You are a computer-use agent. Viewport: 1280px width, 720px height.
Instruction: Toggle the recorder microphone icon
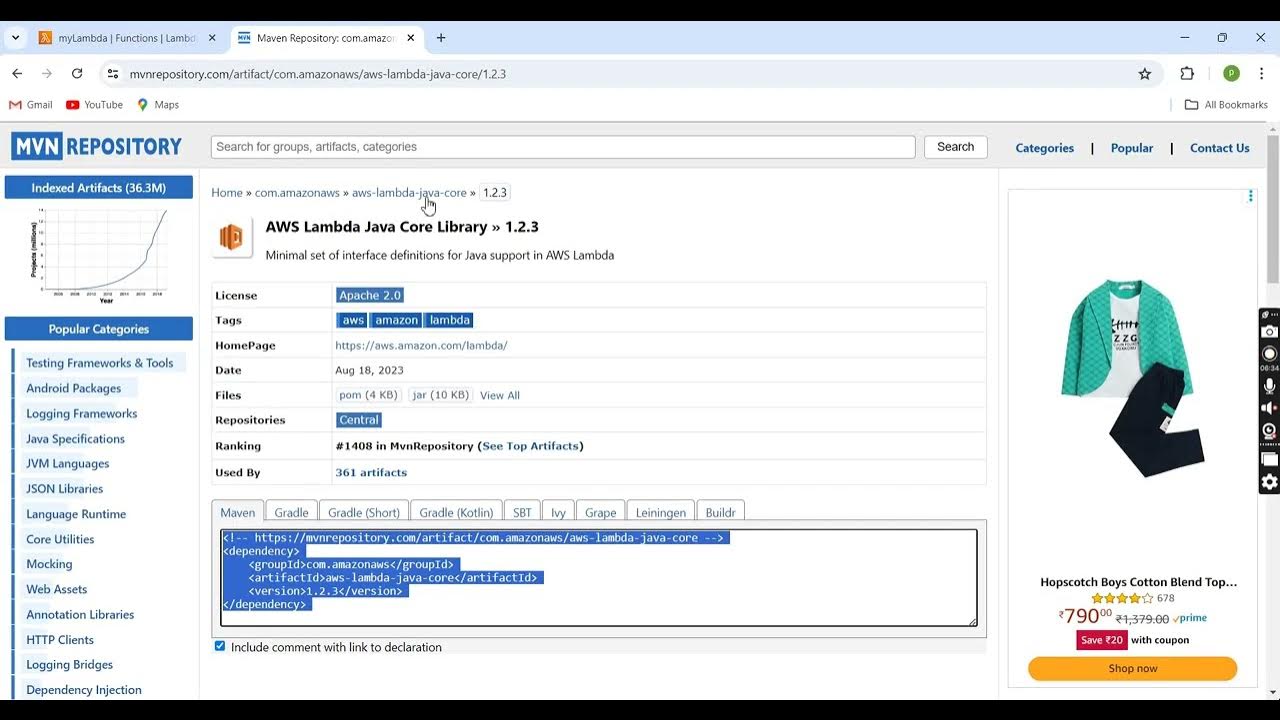tap(1269, 386)
